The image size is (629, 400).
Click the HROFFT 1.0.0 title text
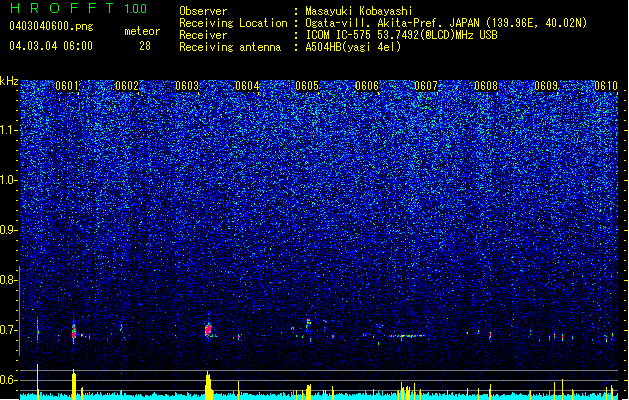79,8
